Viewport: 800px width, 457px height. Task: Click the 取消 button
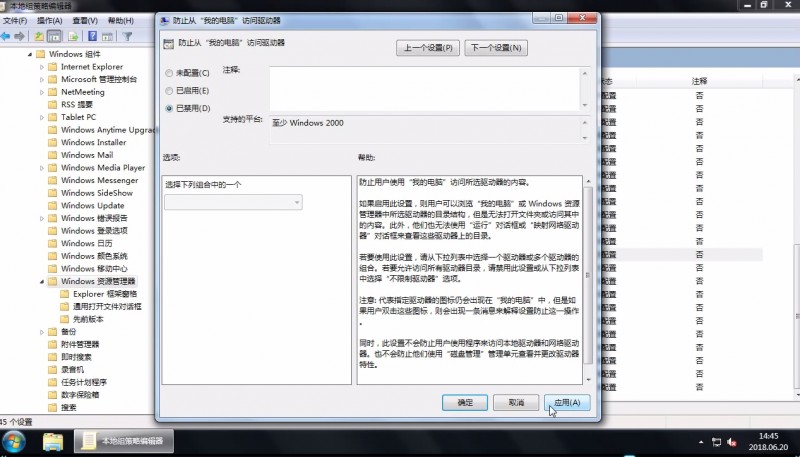pyautogui.click(x=516, y=402)
